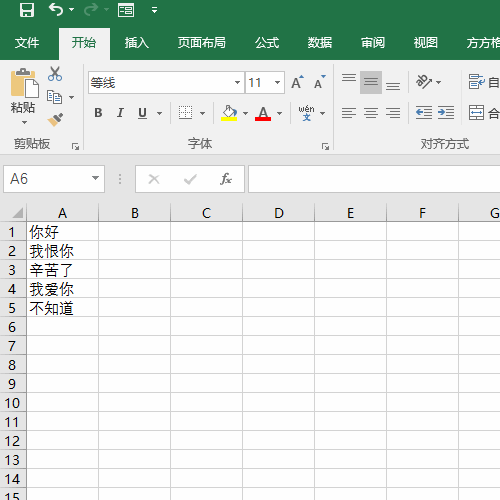Click the 粘贴 clipboard icon
500x500 pixels.
[24, 83]
